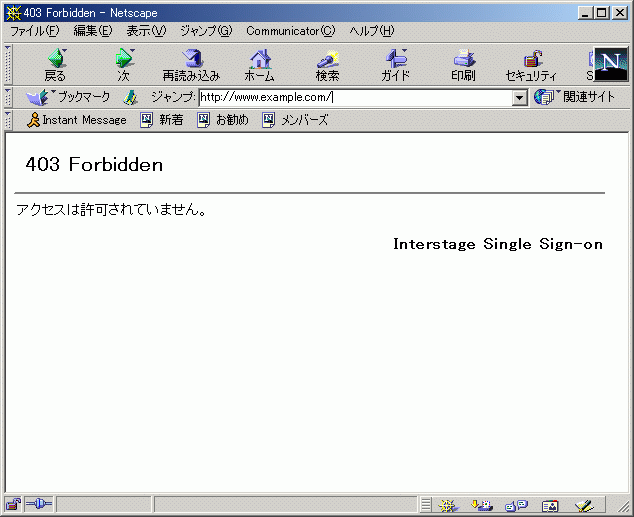Click Interstage Single Sign-on text
634x517 pixels.
(x=498, y=244)
